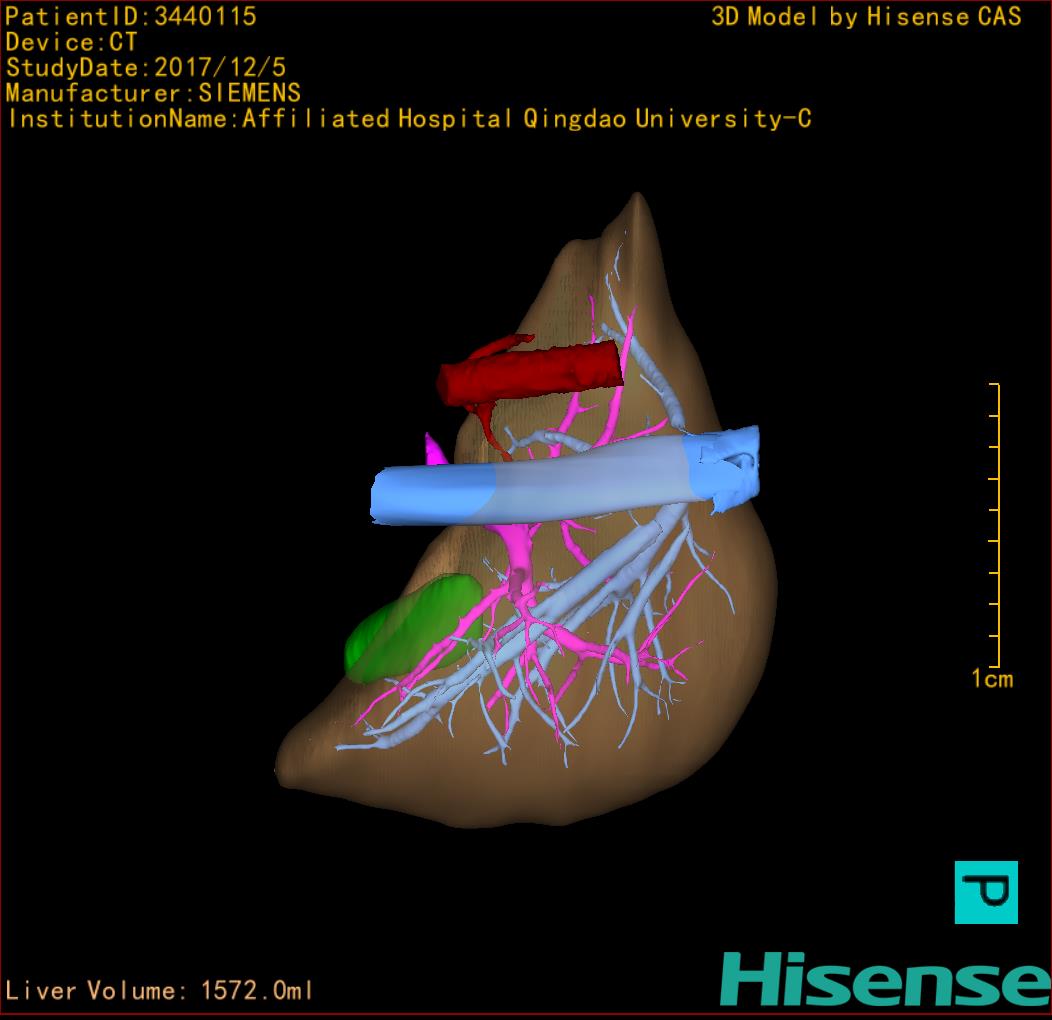Click the Liver Volume 1572.0ml readout
Image resolution: width=1052 pixels, height=1020 pixels.
tap(160, 991)
